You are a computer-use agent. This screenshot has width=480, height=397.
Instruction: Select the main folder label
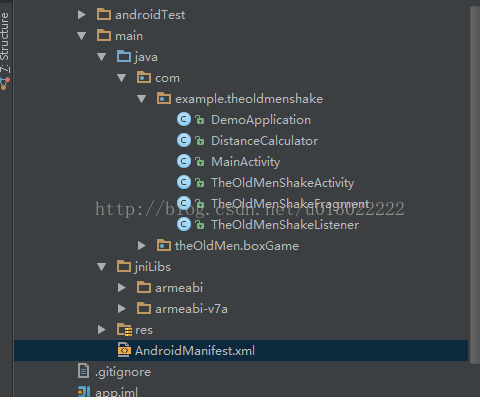point(129,36)
